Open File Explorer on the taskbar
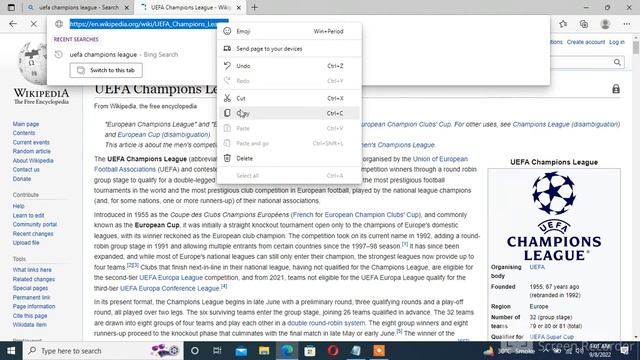 264,351
